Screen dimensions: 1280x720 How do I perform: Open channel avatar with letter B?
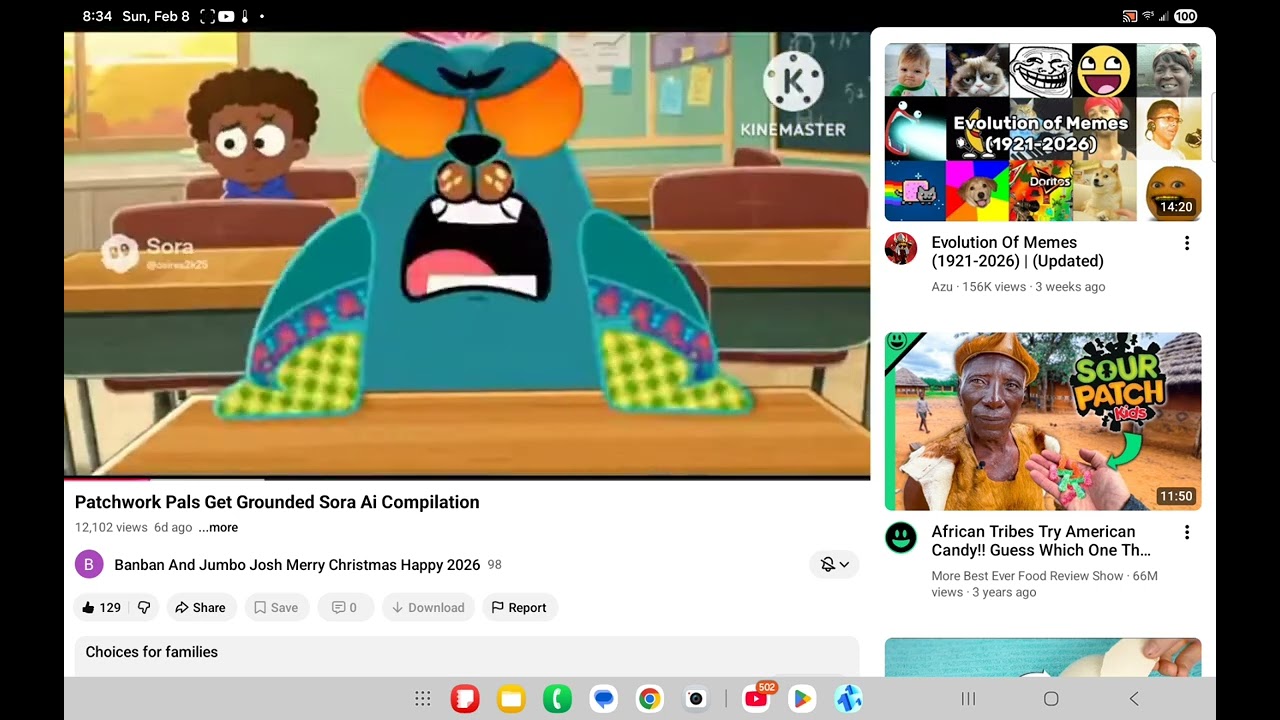[89, 564]
